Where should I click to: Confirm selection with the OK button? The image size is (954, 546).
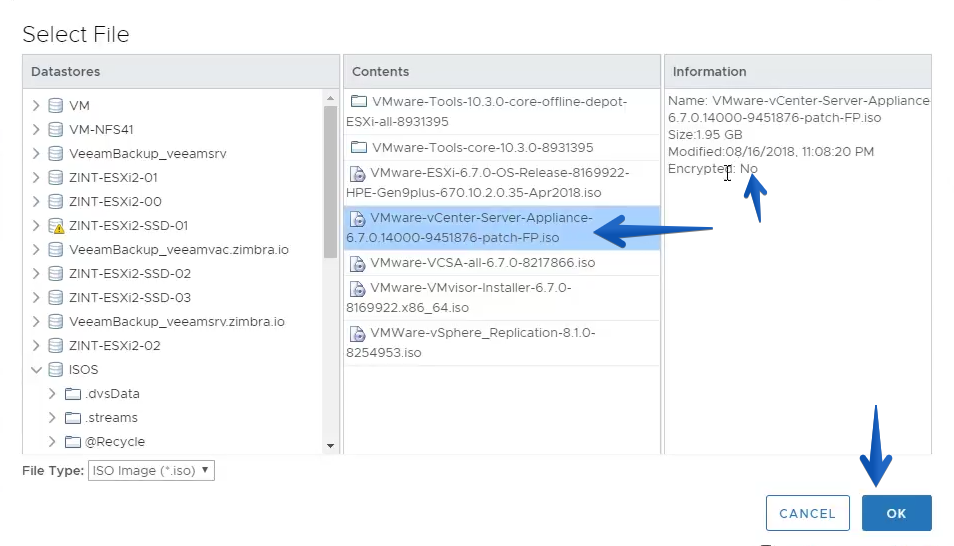(x=896, y=513)
